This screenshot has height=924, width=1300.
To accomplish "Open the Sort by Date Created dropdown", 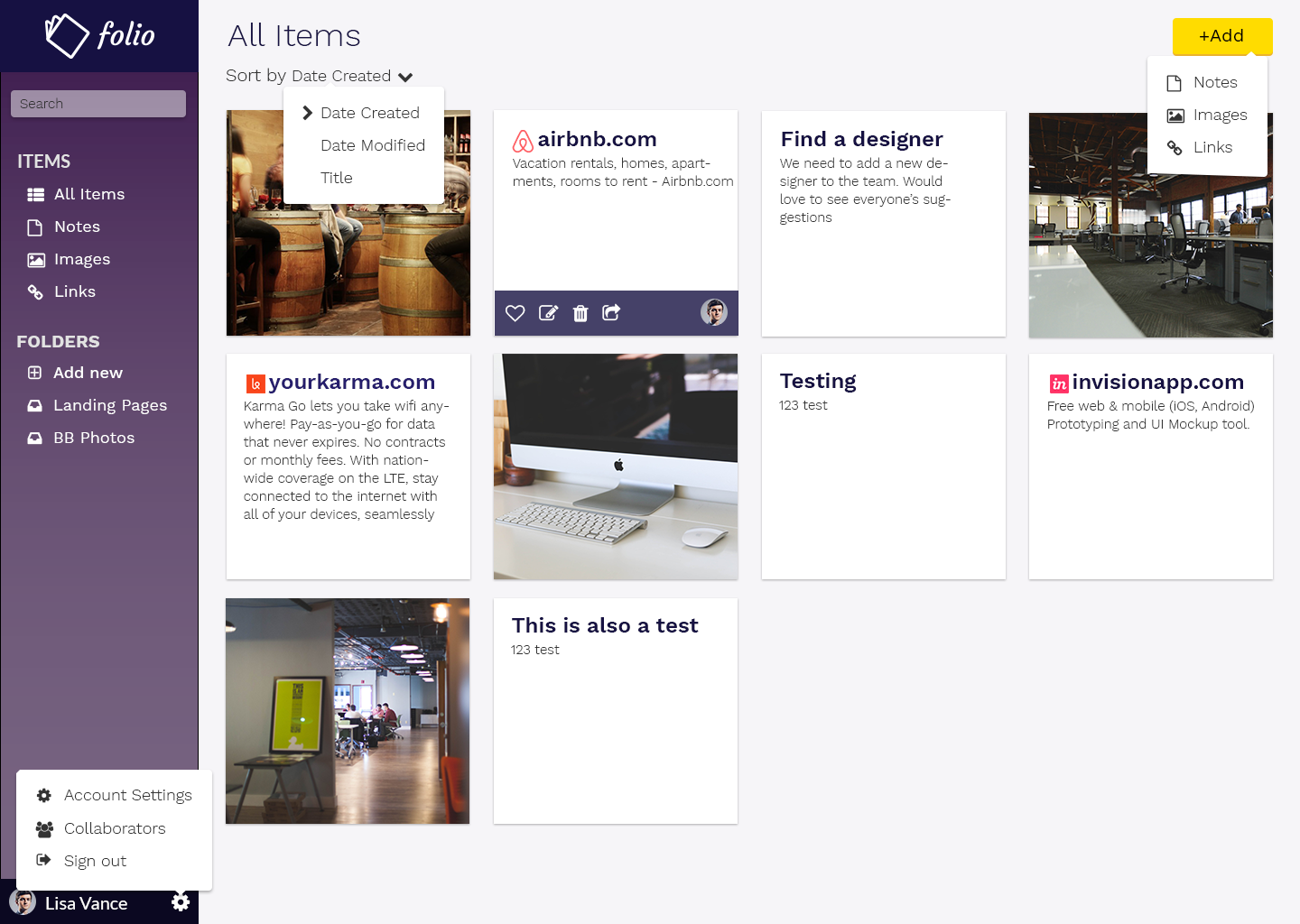I will [x=320, y=76].
